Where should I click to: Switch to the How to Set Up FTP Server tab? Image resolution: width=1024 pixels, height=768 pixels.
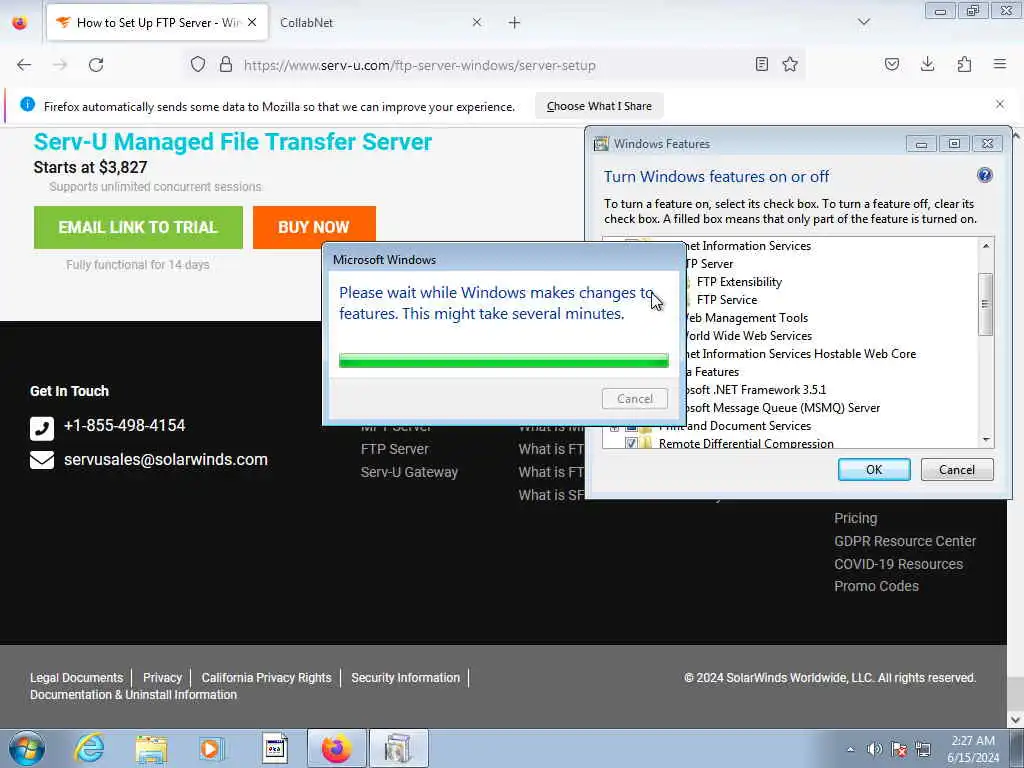coord(157,23)
